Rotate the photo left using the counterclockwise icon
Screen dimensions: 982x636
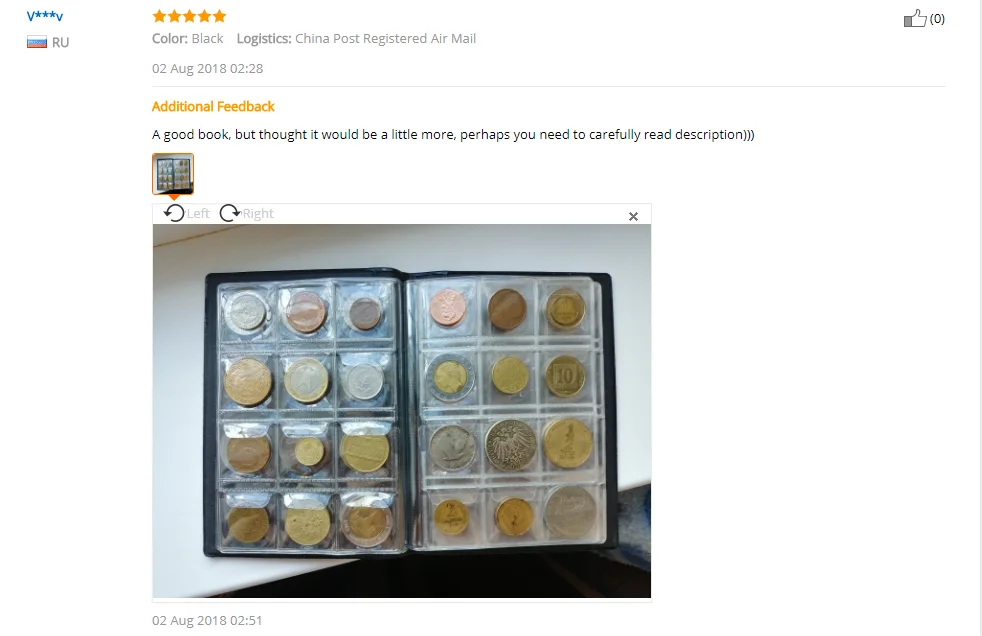click(174, 213)
